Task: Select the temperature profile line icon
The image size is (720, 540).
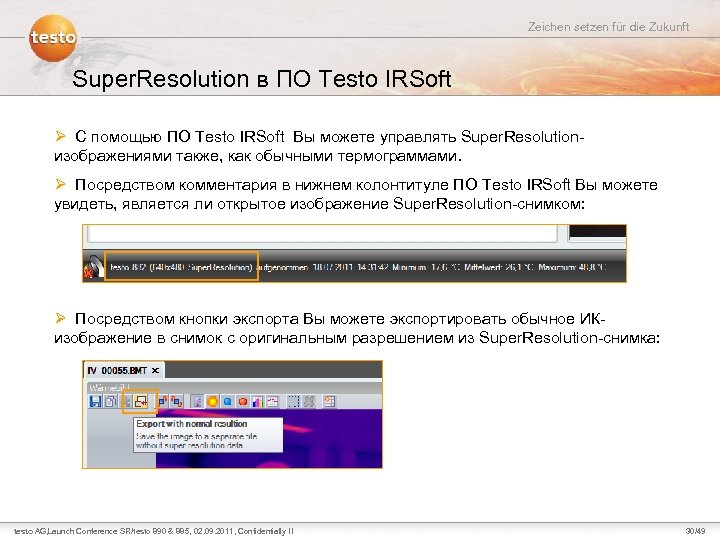Action: coord(197,402)
